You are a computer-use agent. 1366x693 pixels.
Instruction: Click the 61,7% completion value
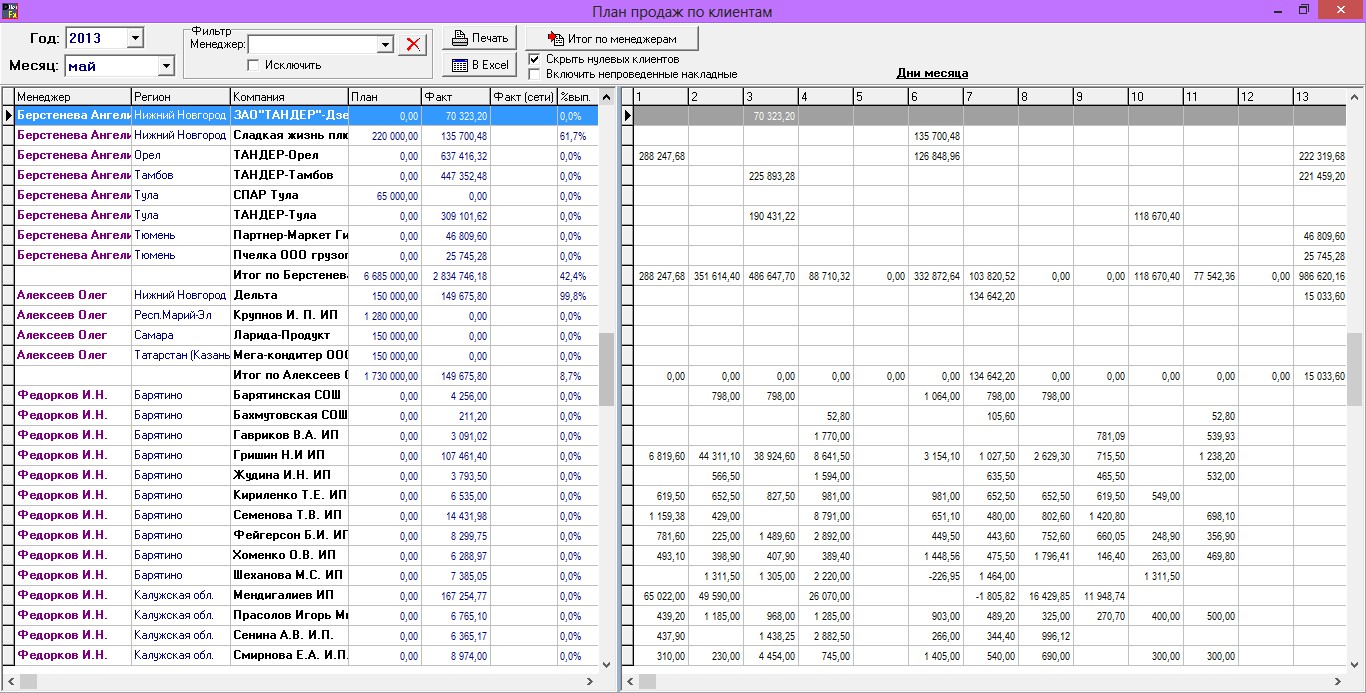(x=572, y=136)
